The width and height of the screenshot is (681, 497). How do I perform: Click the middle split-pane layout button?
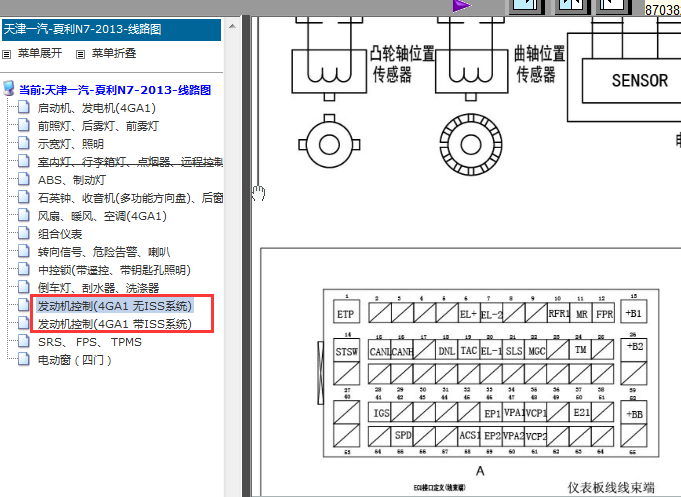[x=571, y=6]
